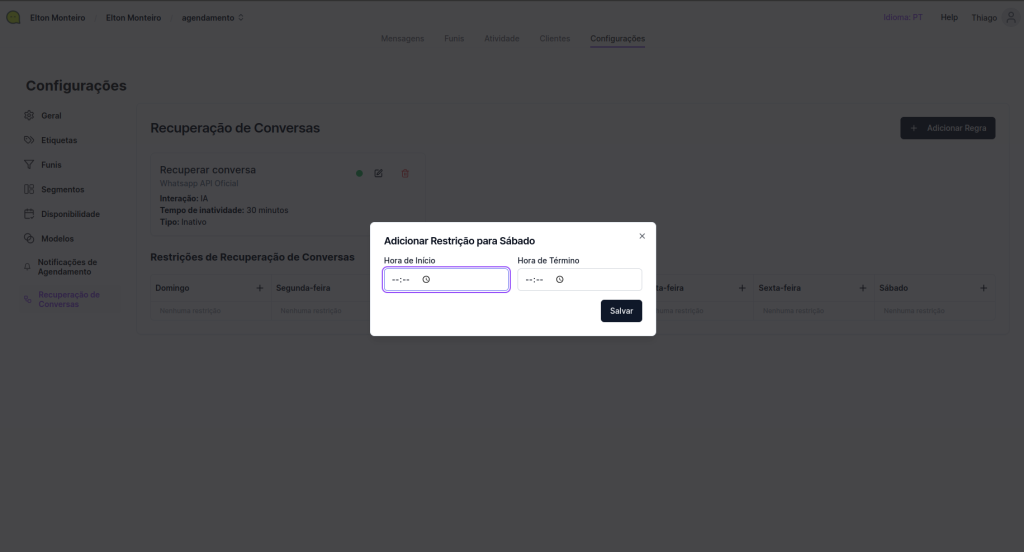
Task: Open clock picker in Hora de Início
Action: (x=426, y=280)
